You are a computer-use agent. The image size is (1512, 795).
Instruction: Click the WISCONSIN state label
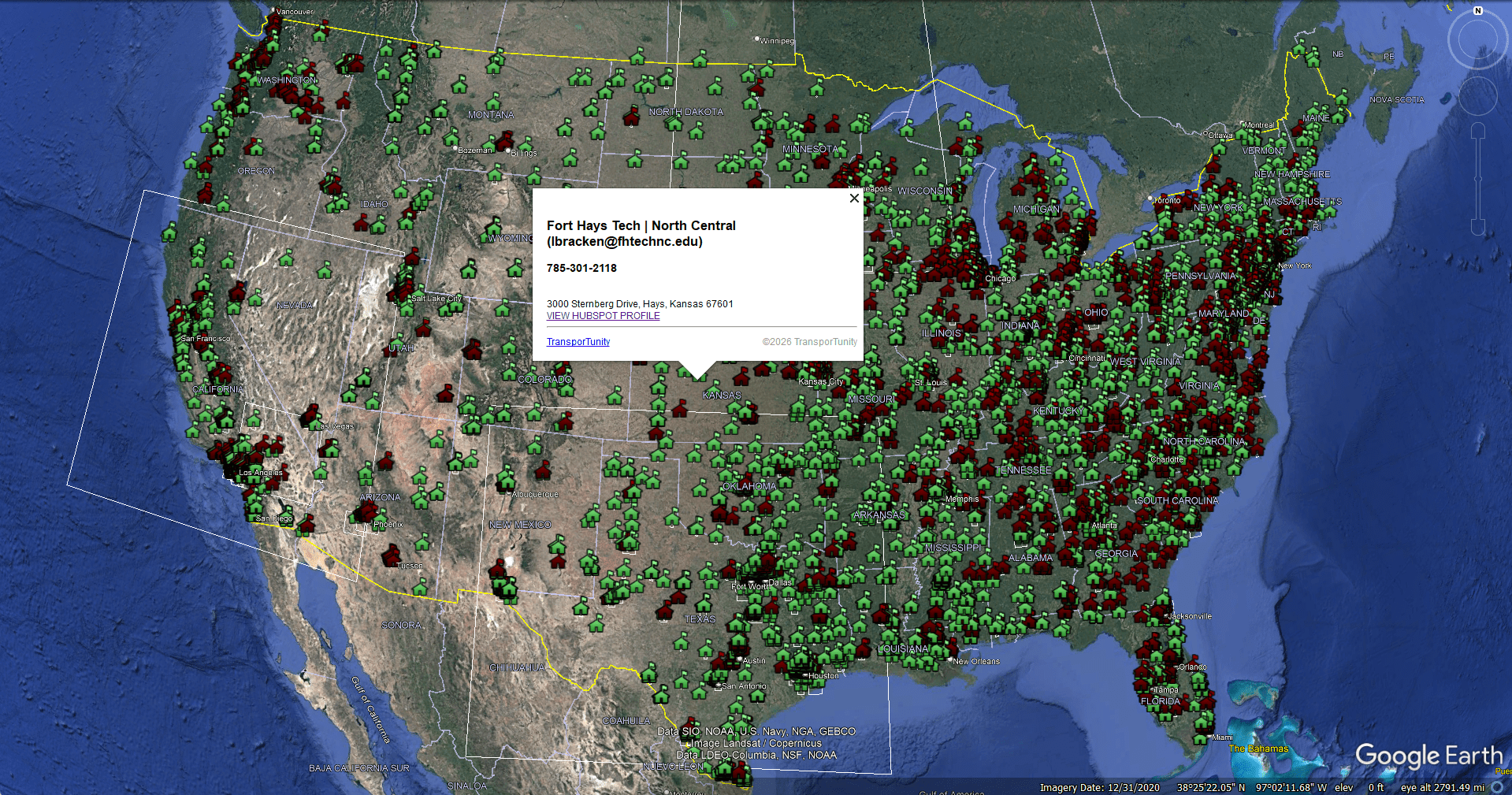pos(925,191)
